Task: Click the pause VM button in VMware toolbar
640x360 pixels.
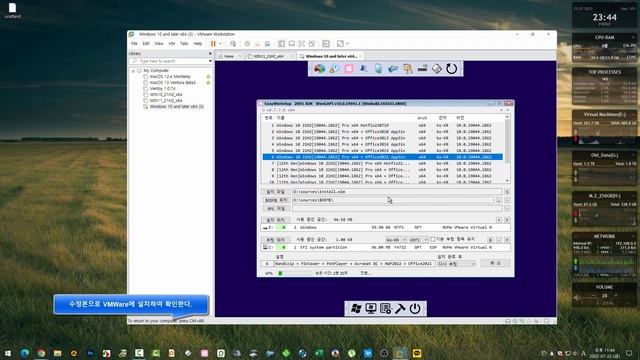Action: point(213,44)
